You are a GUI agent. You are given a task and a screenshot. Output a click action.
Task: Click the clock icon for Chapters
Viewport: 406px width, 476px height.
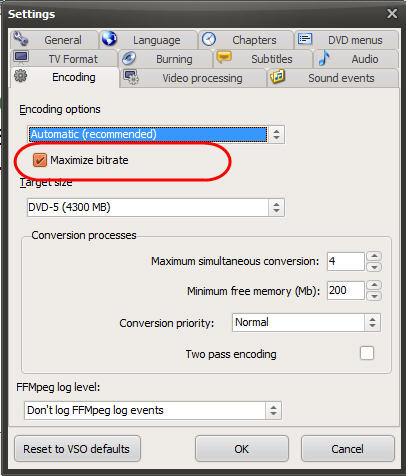click(209, 39)
